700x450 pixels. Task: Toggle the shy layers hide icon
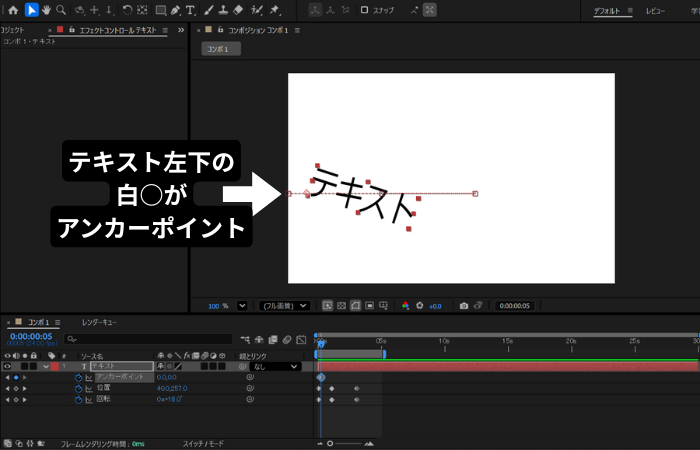pyautogui.click(x=259, y=340)
